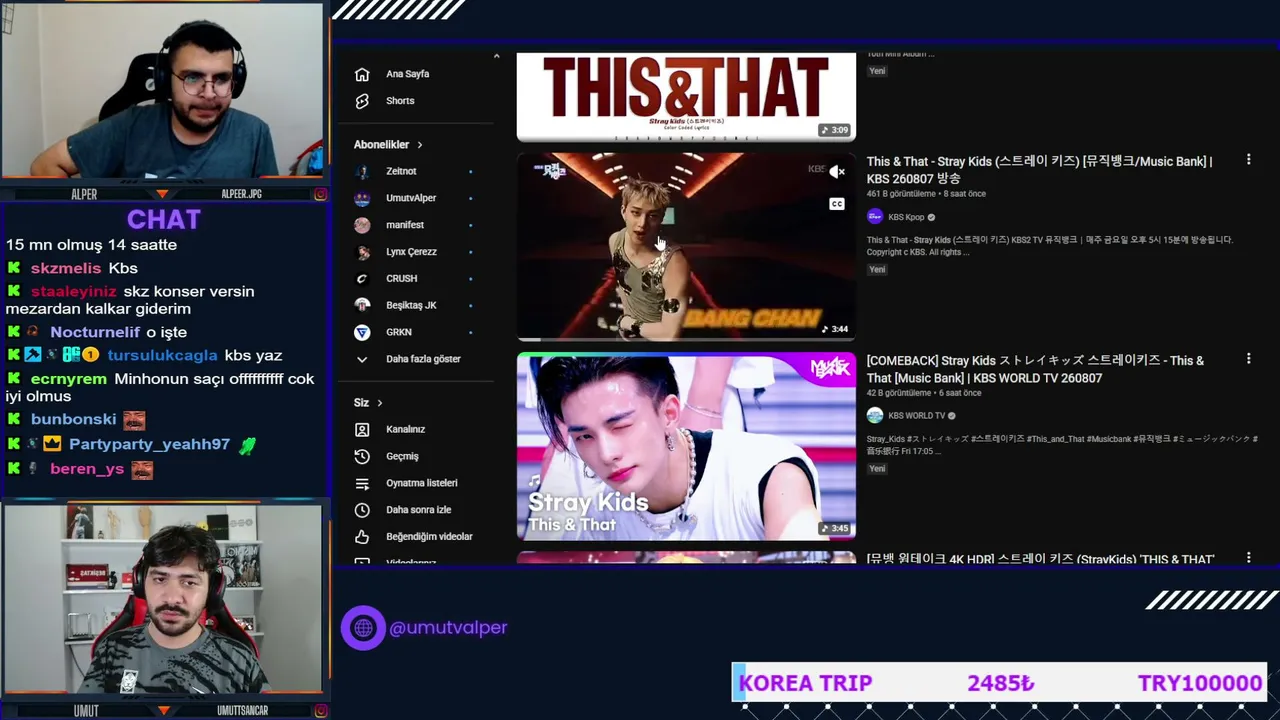Open the Zeitnot channel avatar

tap(362, 171)
